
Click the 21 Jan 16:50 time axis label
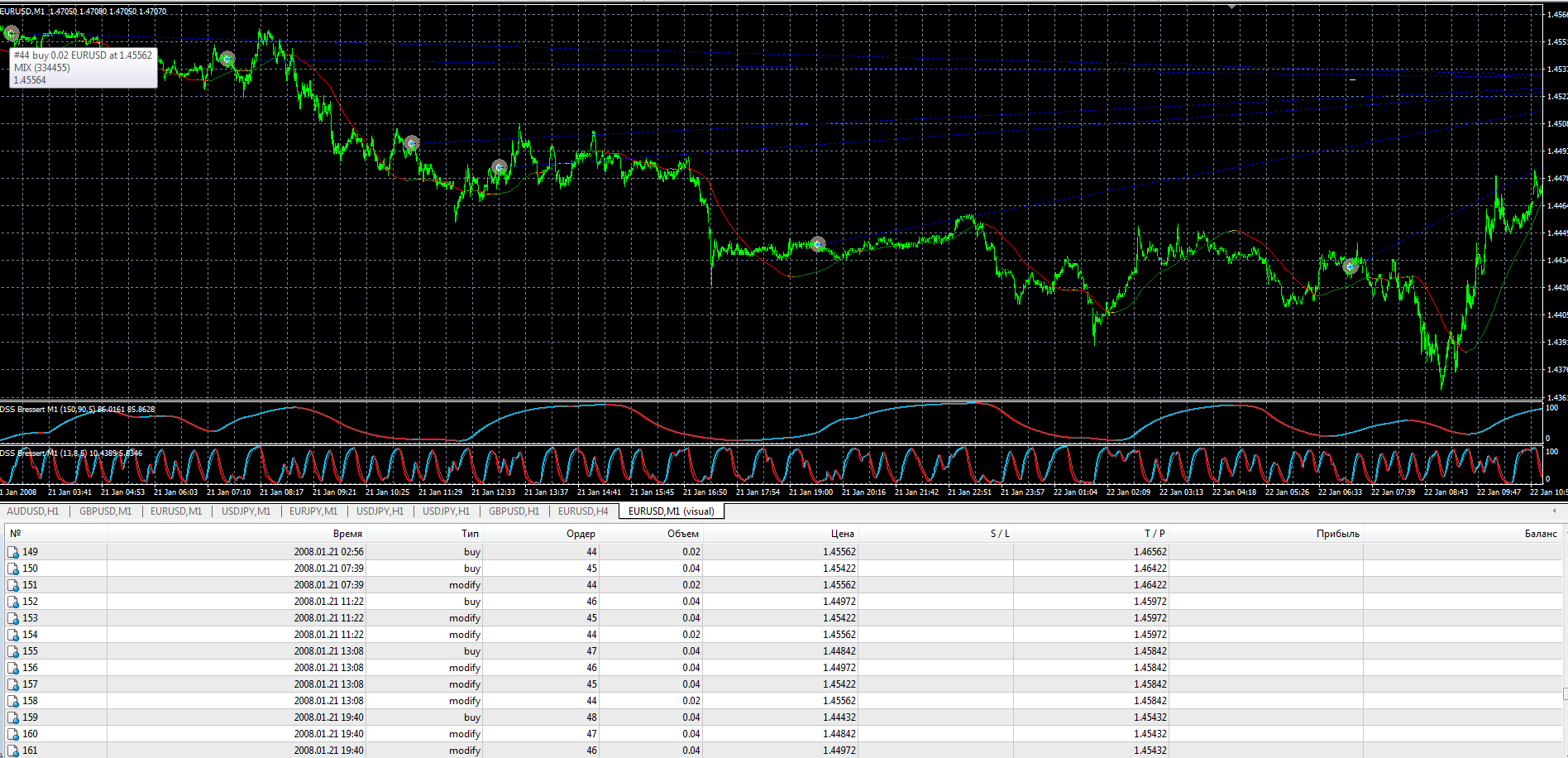coord(705,492)
